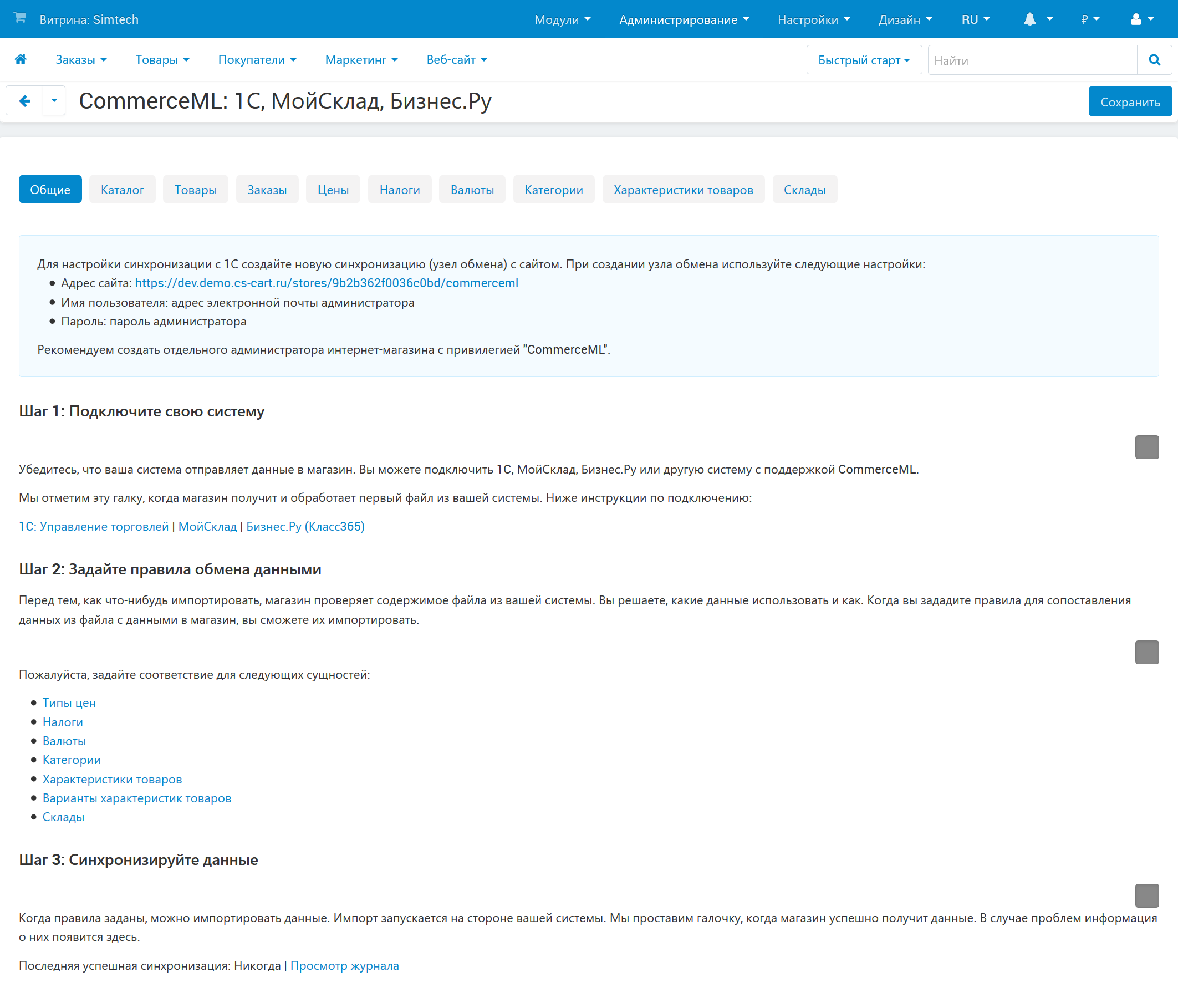
Task: Open the notifications bell menu
Action: (x=1037, y=19)
